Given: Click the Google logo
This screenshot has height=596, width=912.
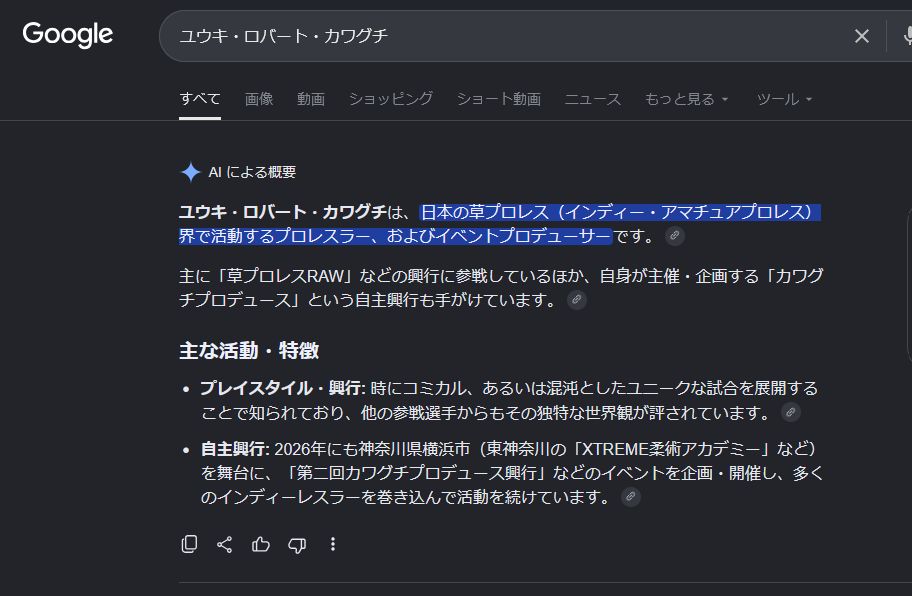Looking at the screenshot, I should pyautogui.click(x=67, y=35).
